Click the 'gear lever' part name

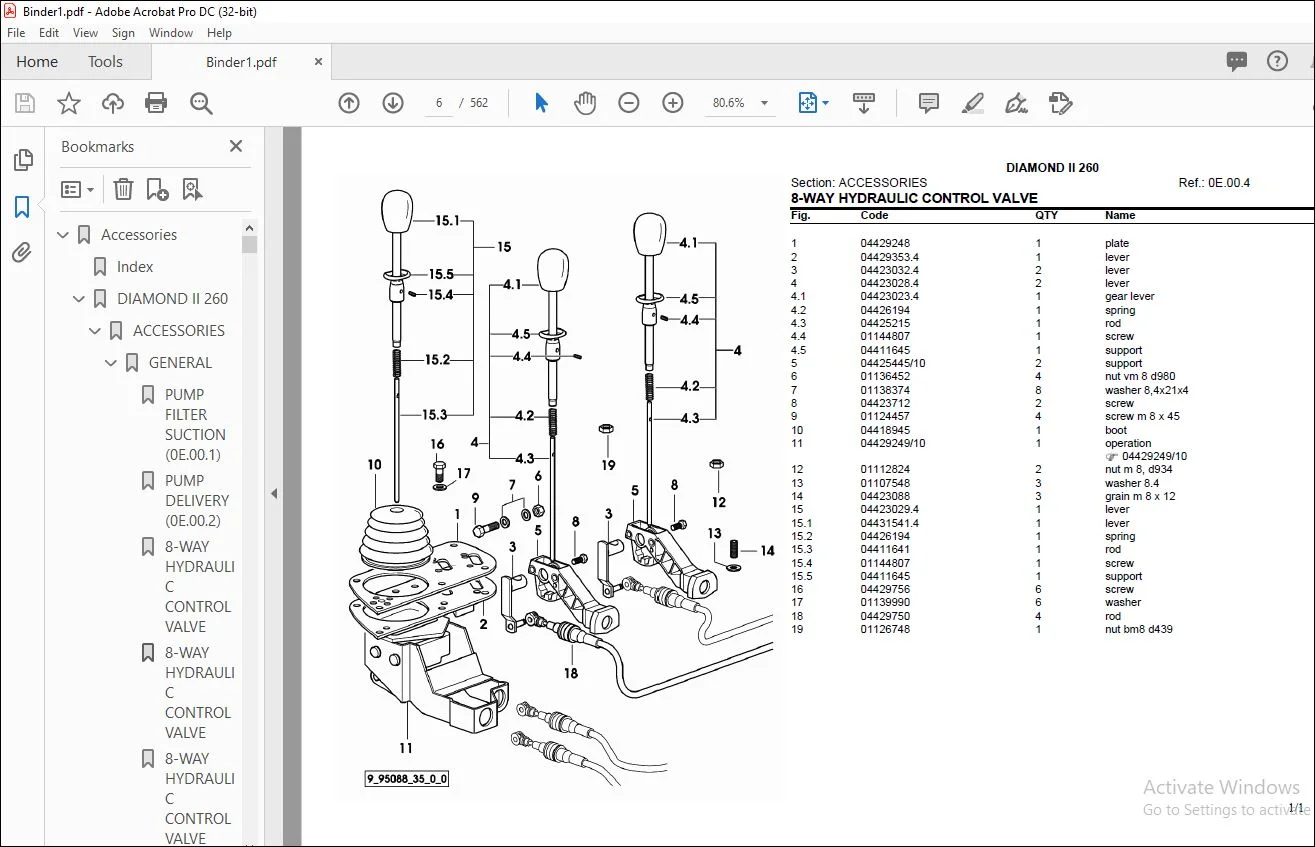1130,297
